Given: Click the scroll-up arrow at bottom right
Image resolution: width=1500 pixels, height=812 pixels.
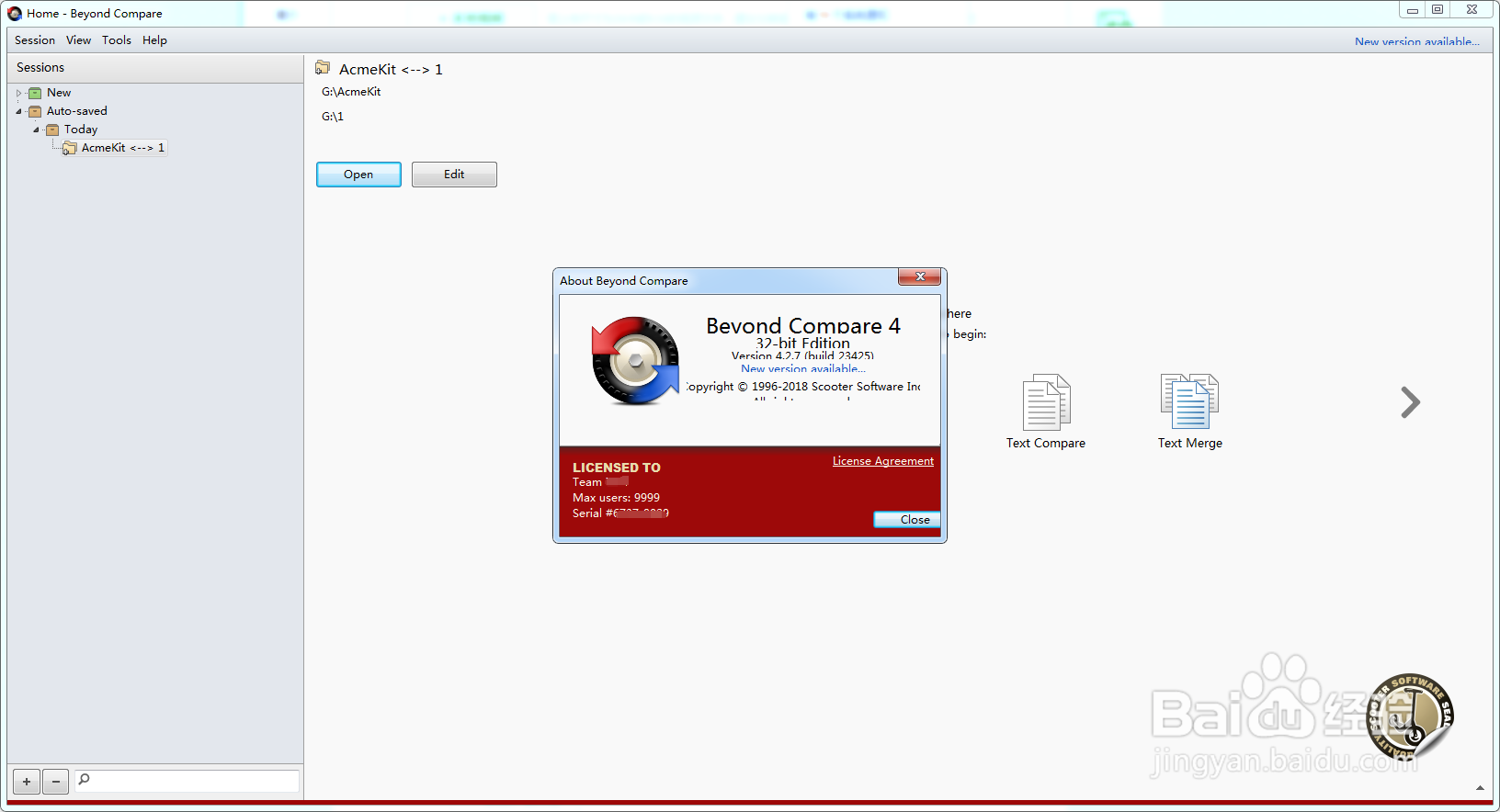Looking at the screenshot, I should (x=1480, y=788).
